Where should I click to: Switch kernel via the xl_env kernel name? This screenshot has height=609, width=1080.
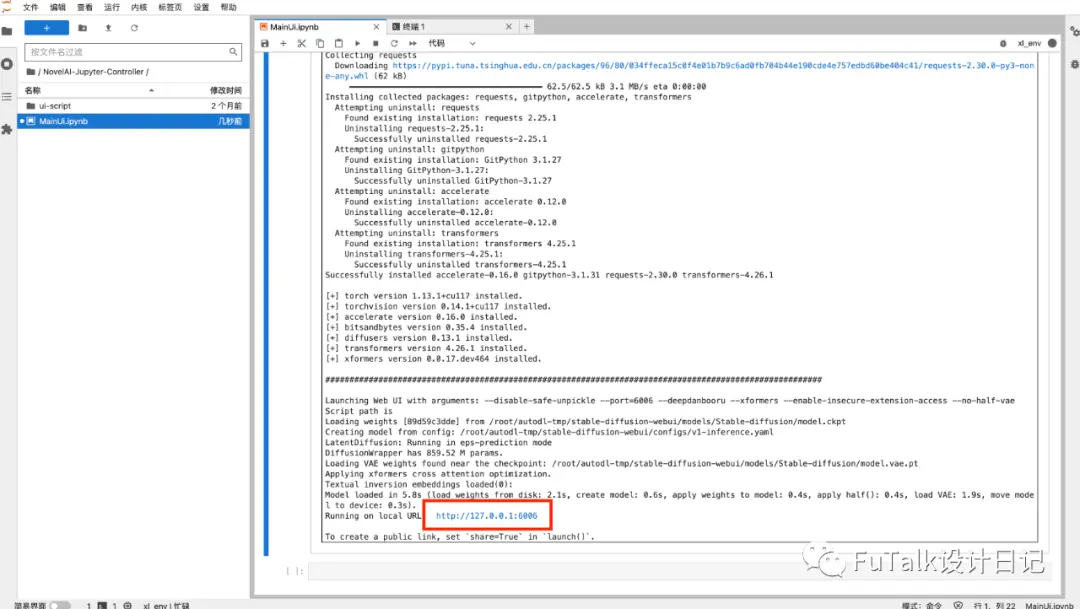(x=1029, y=43)
